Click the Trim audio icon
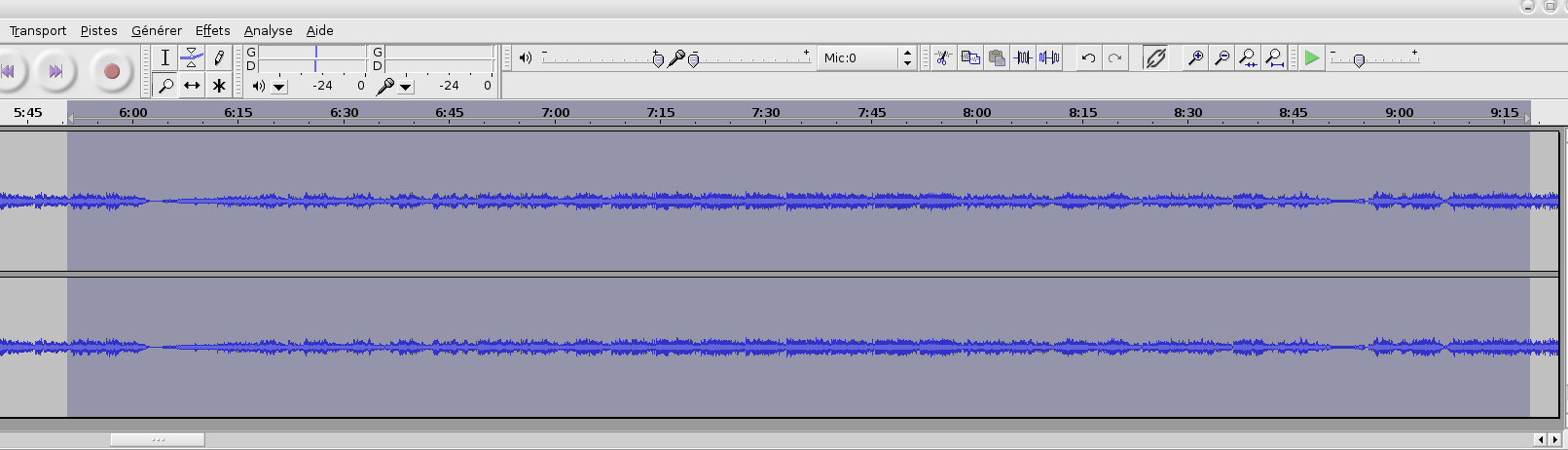This screenshot has height=450, width=1568. point(1022,57)
